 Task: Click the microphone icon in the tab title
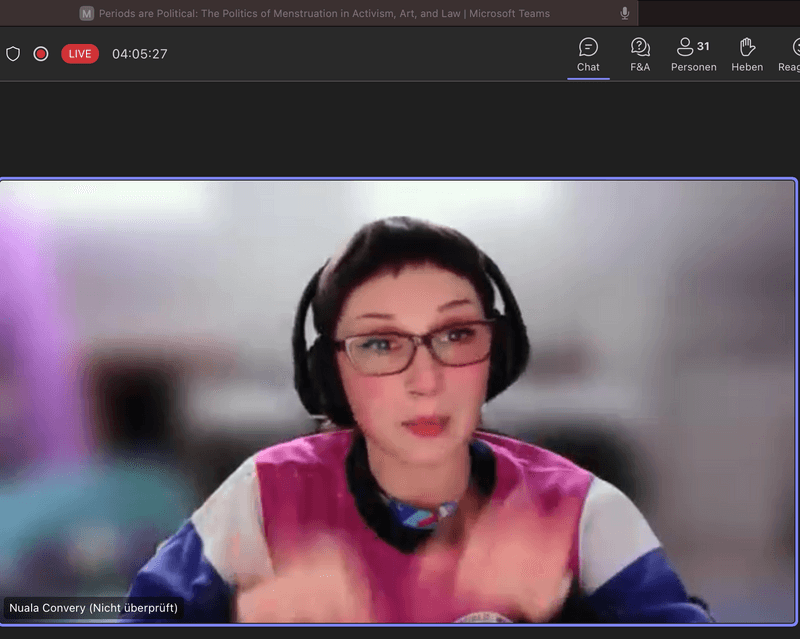pos(625,14)
